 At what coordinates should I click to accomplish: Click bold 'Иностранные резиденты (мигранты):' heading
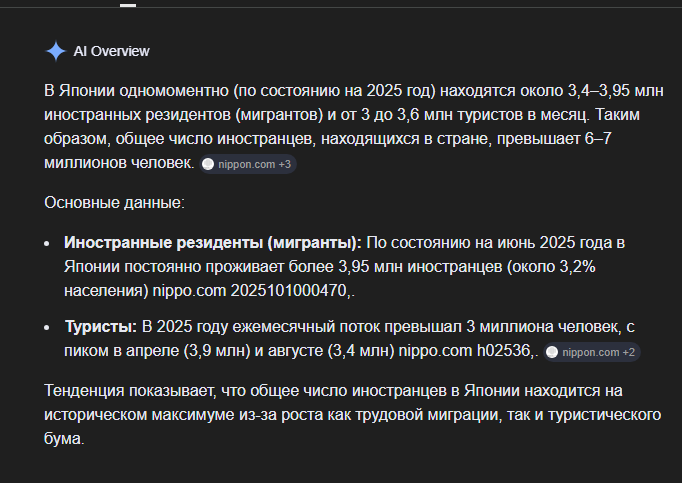[213, 243]
